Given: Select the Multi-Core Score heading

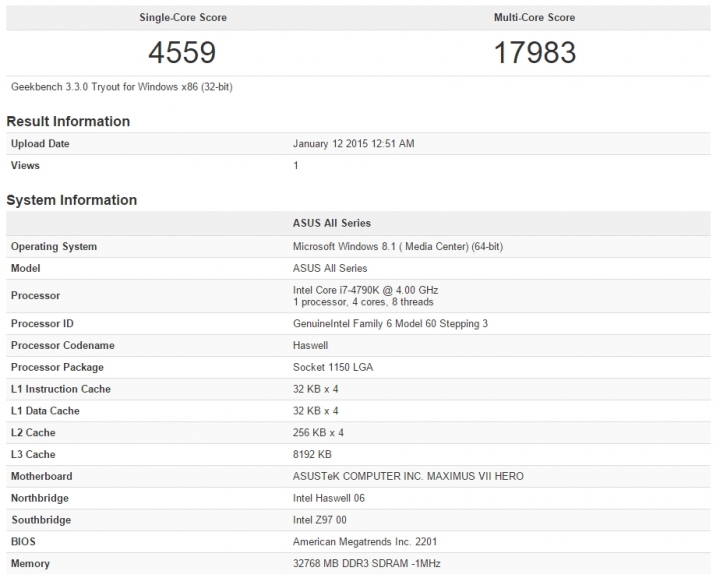Looking at the screenshot, I should tap(534, 17).
